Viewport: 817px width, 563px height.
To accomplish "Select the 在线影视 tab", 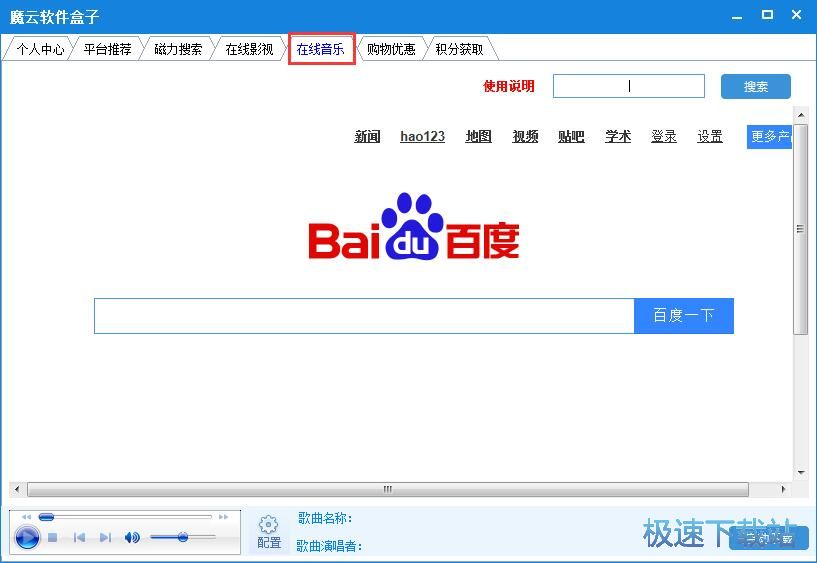I will click(x=249, y=49).
